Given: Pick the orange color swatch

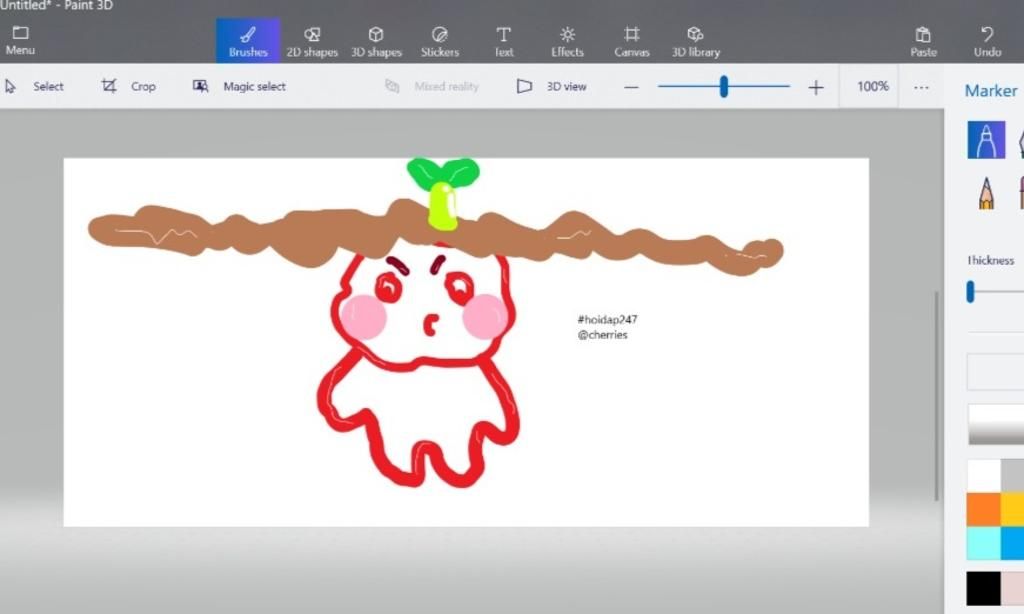Looking at the screenshot, I should point(984,509).
